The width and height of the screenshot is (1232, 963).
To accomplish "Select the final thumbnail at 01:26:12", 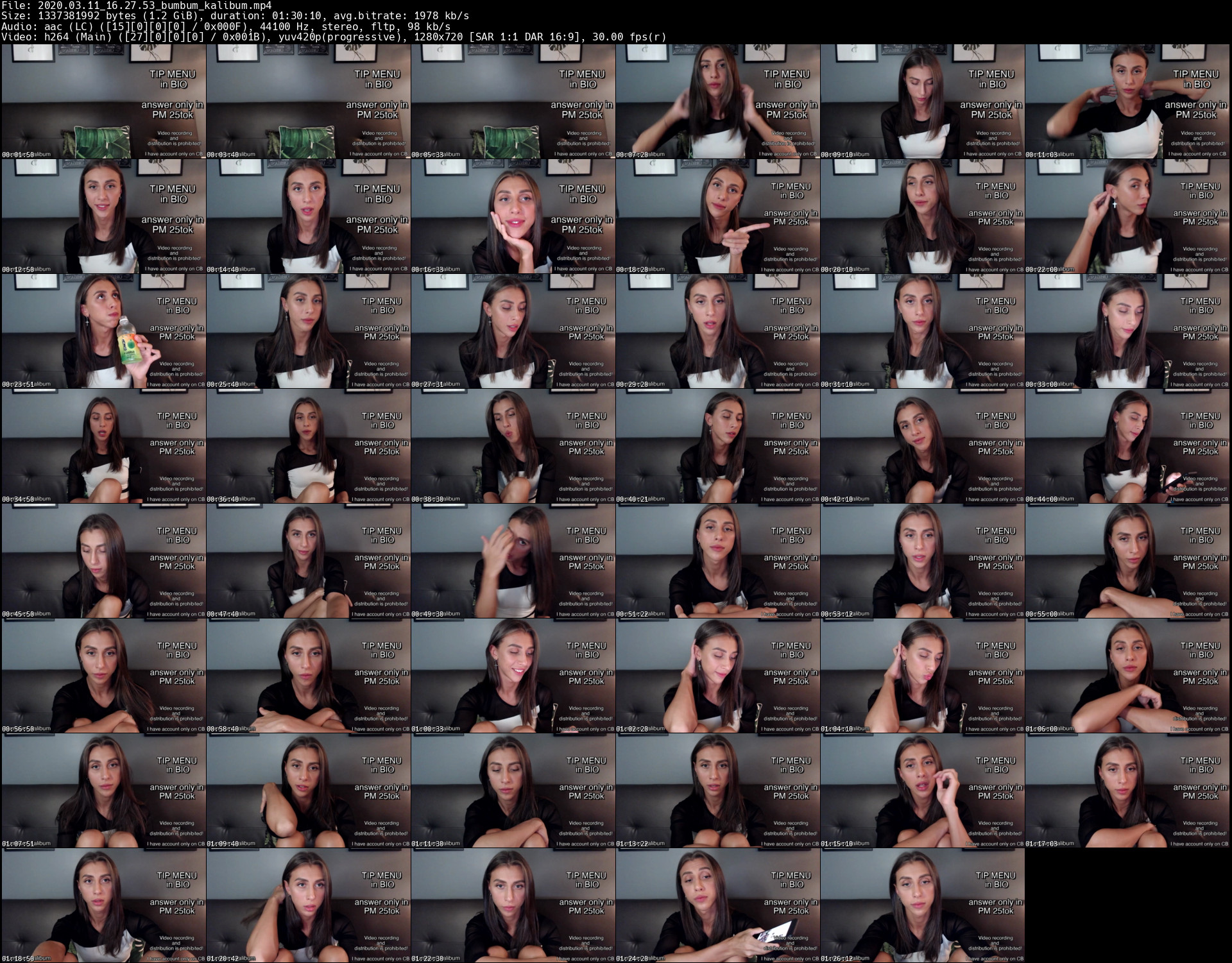I will pos(923,905).
